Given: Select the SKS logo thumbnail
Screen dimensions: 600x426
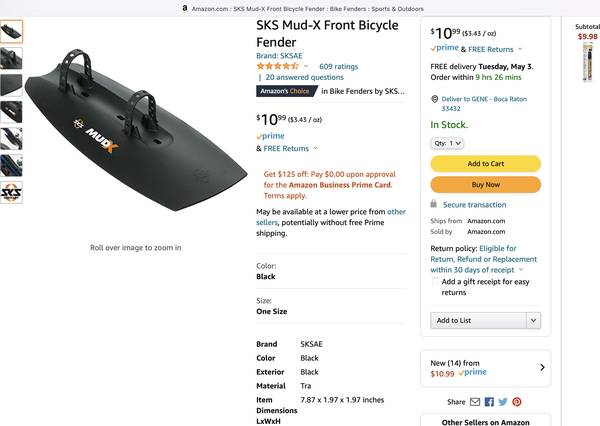Looking at the screenshot, I should [x=11, y=190].
